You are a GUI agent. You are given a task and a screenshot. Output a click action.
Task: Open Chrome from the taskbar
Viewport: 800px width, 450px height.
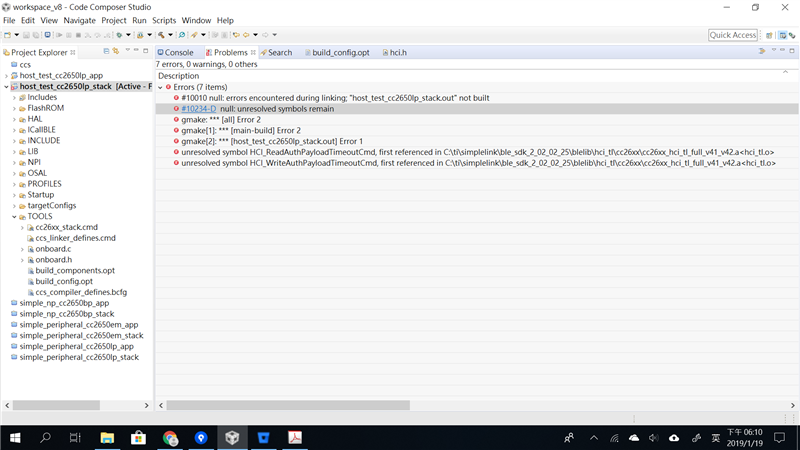(x=170, y=438)
